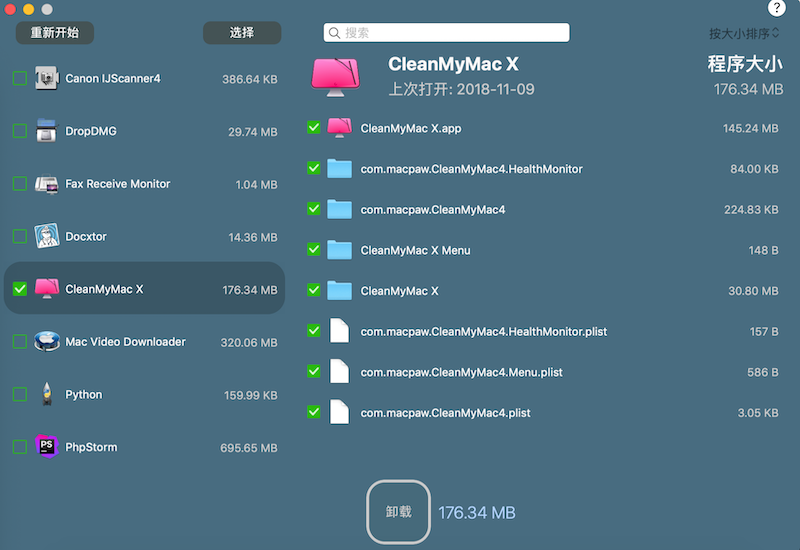Open help with the question mark icon
This screenshot has height=550, width=800.
point(776,8)
